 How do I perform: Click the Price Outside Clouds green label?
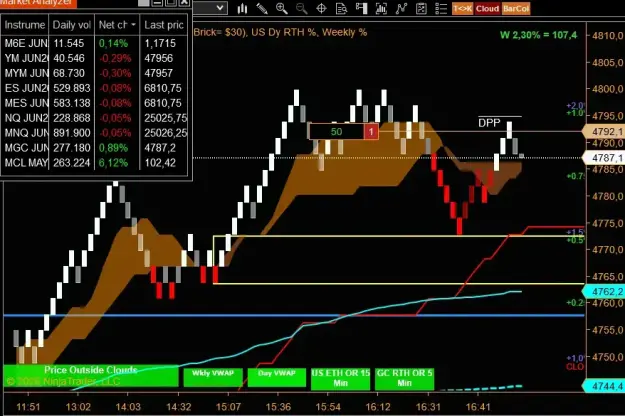[91, 375]
